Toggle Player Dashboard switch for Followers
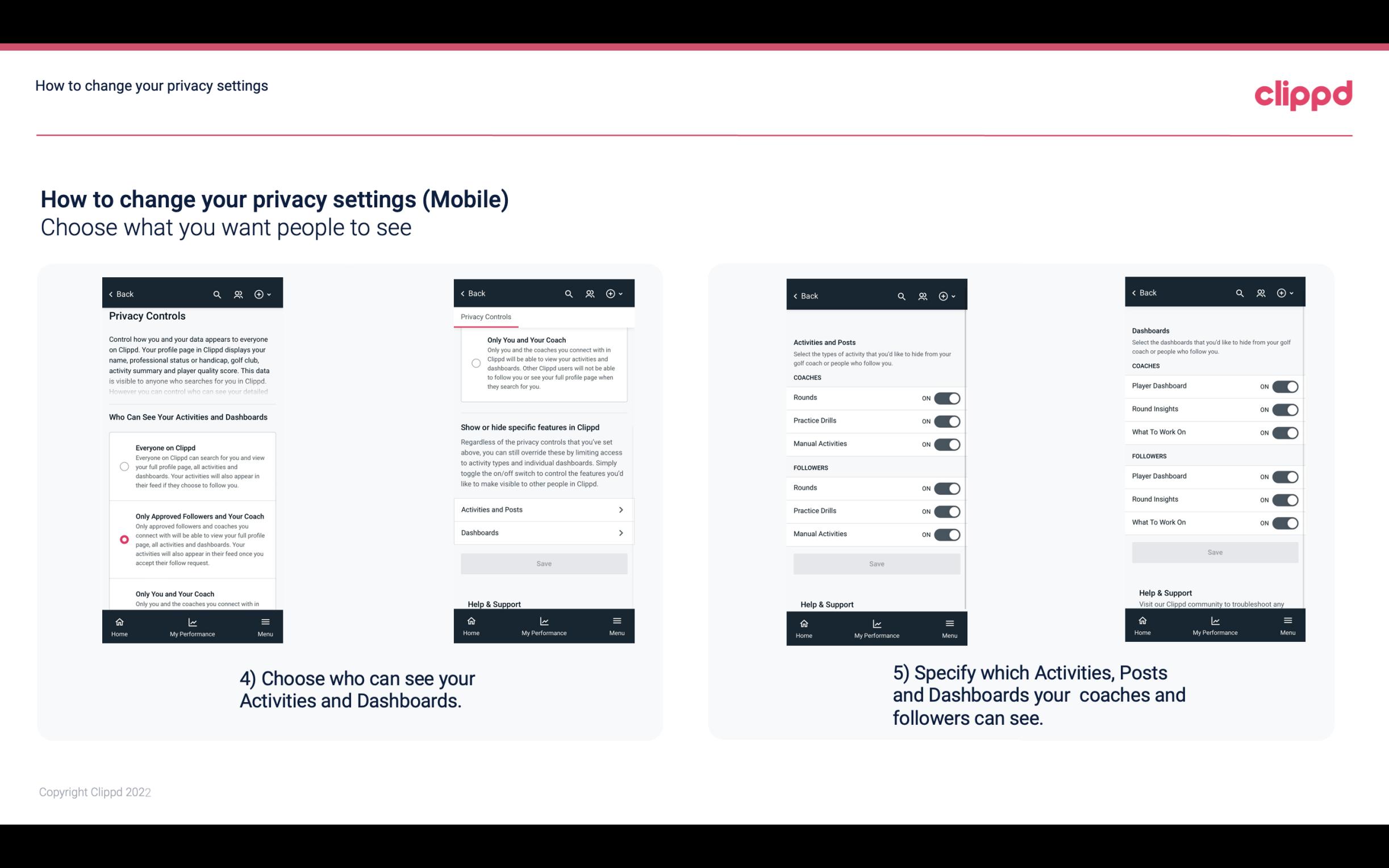The width and height of the screenshot is (1389, 868). click(1285, 476)
